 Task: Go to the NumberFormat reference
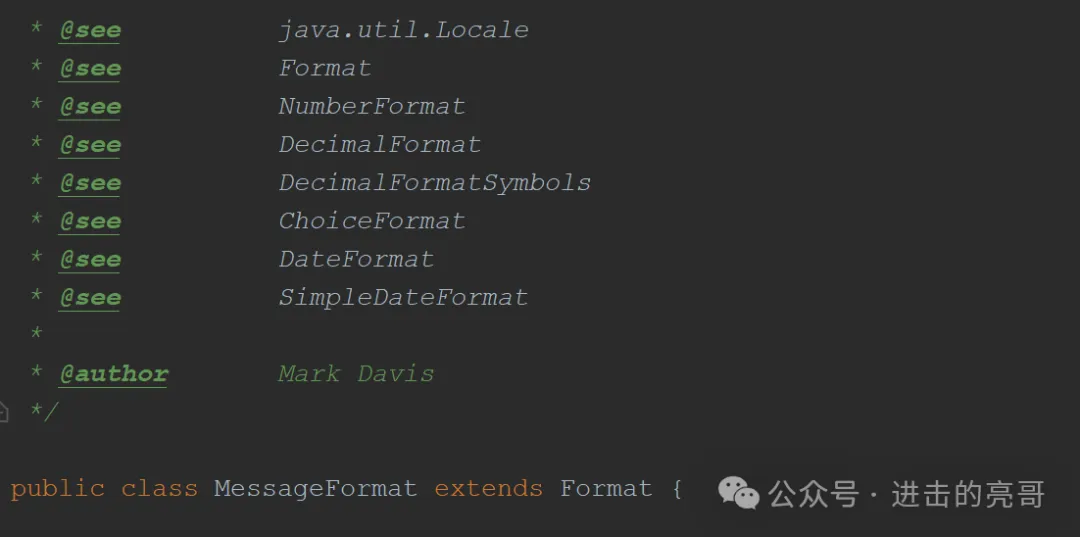[x=372, y=107]
